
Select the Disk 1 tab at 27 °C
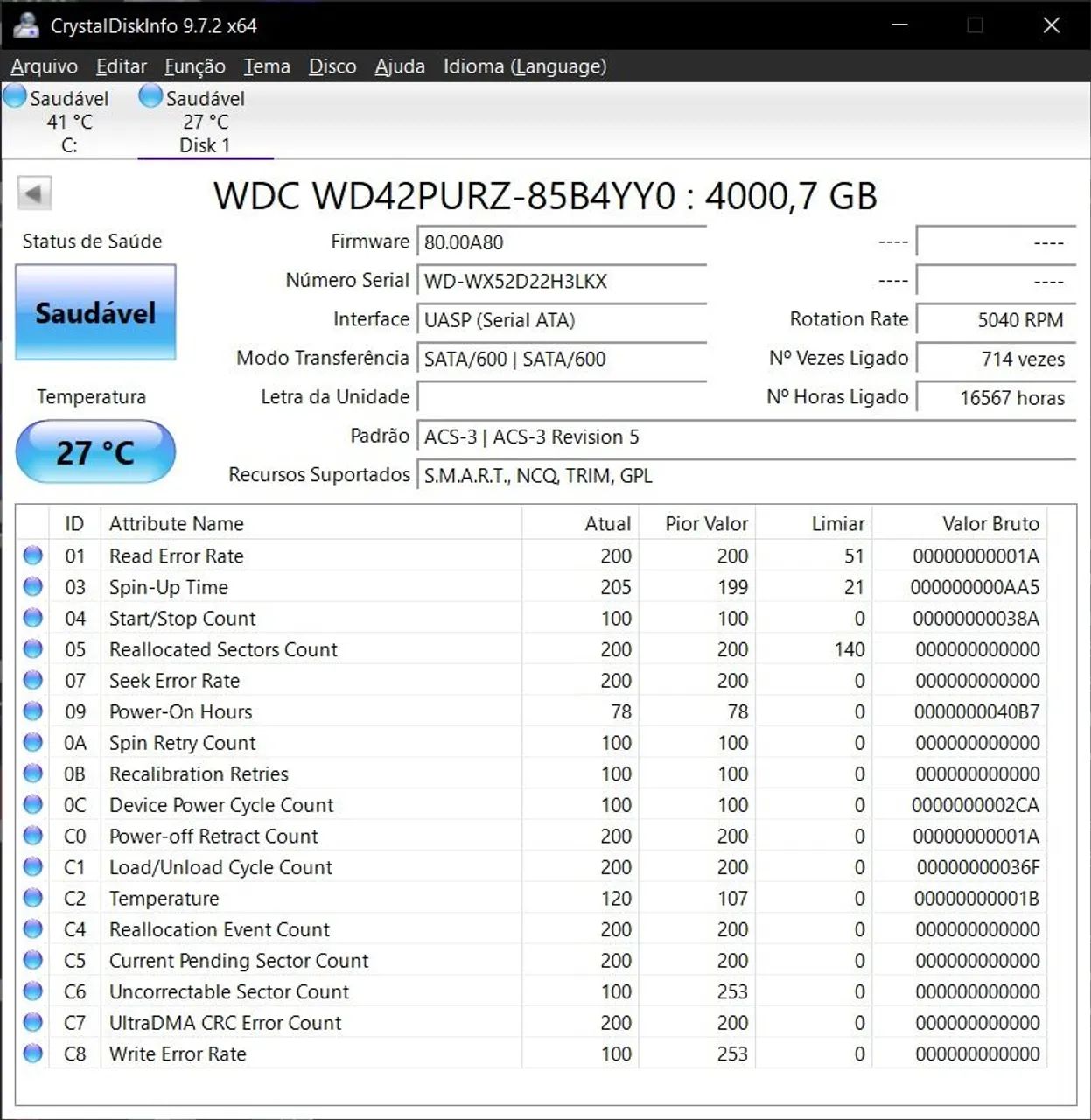pyautogui.click(x=205, y=121)
